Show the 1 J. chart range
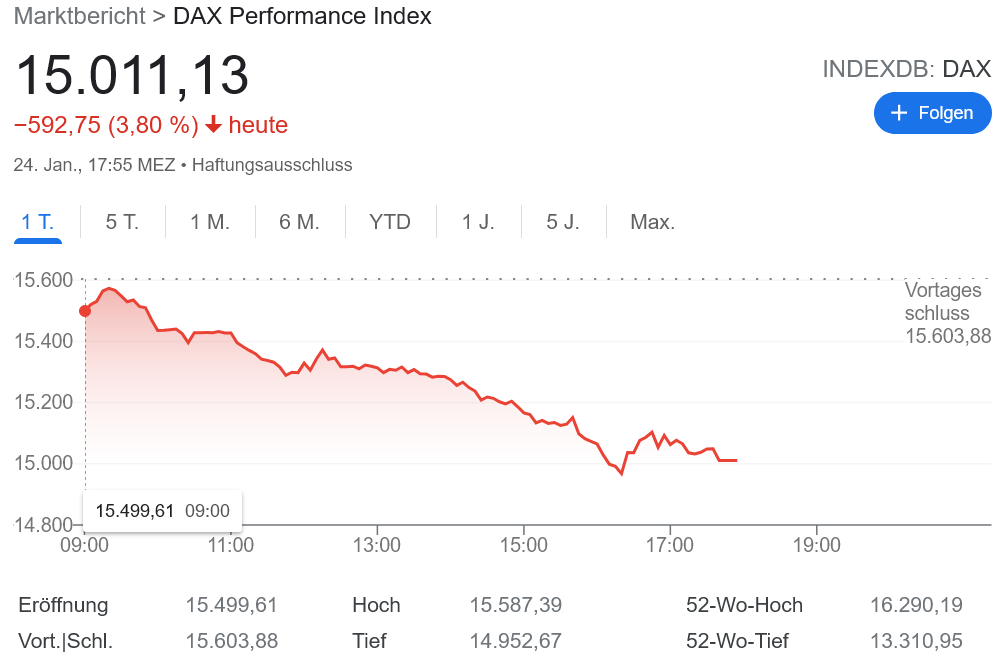 (x=478, y=222)
